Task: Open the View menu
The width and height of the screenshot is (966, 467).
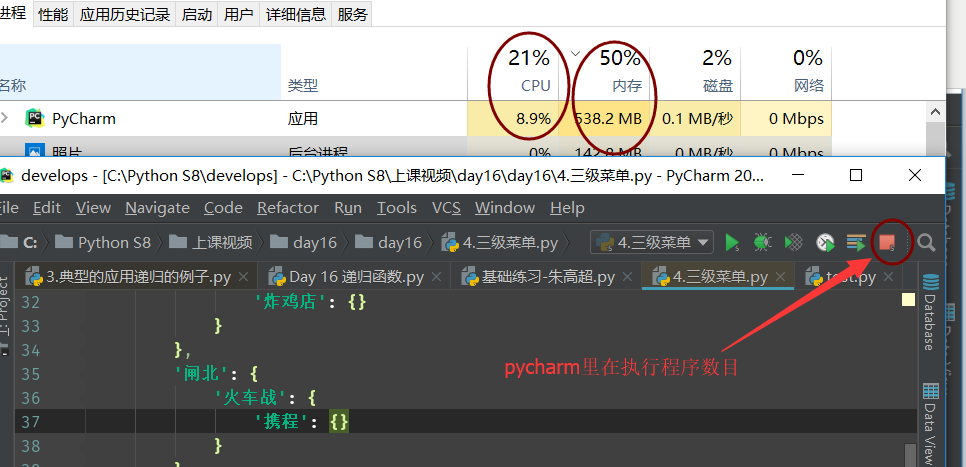Action: (94, 208)
